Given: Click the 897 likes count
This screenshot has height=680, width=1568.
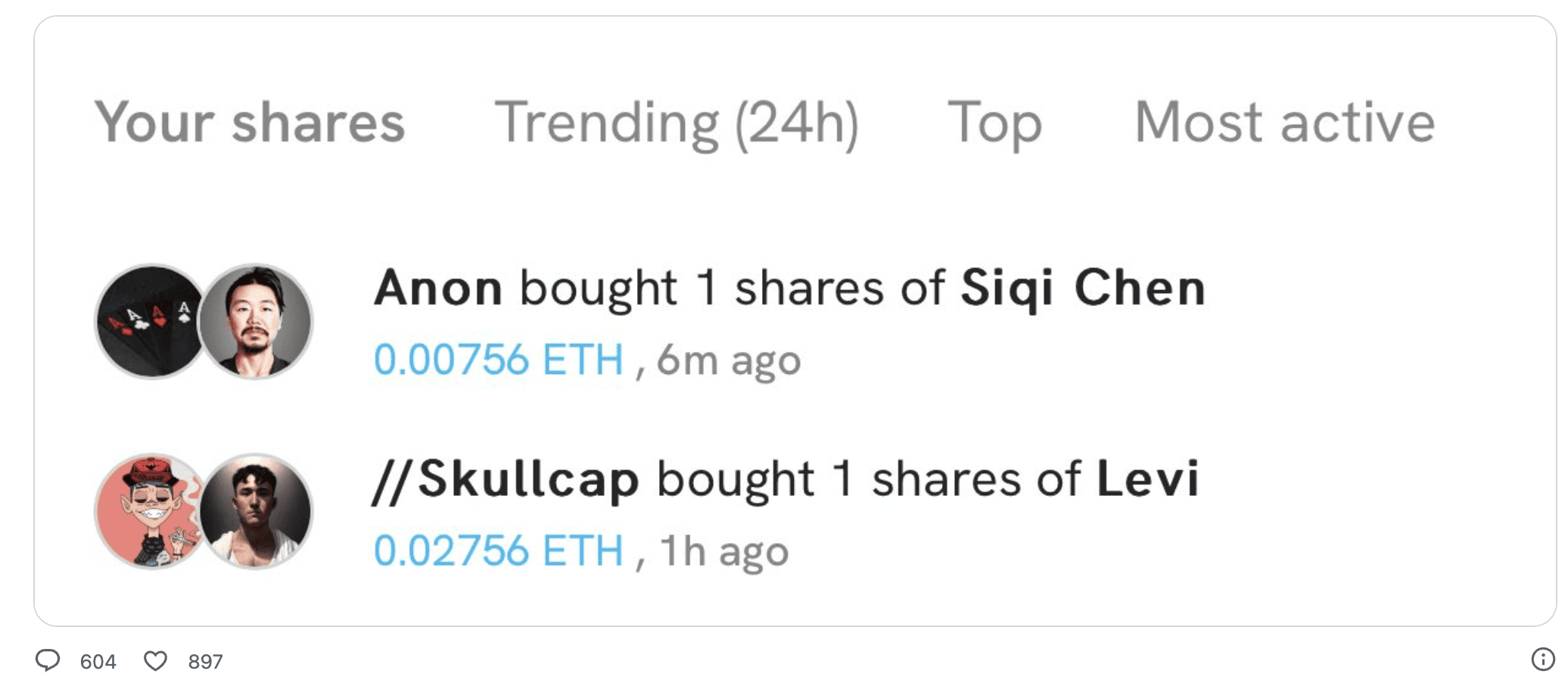Looking at the screenshot, I should coord(205,662).
